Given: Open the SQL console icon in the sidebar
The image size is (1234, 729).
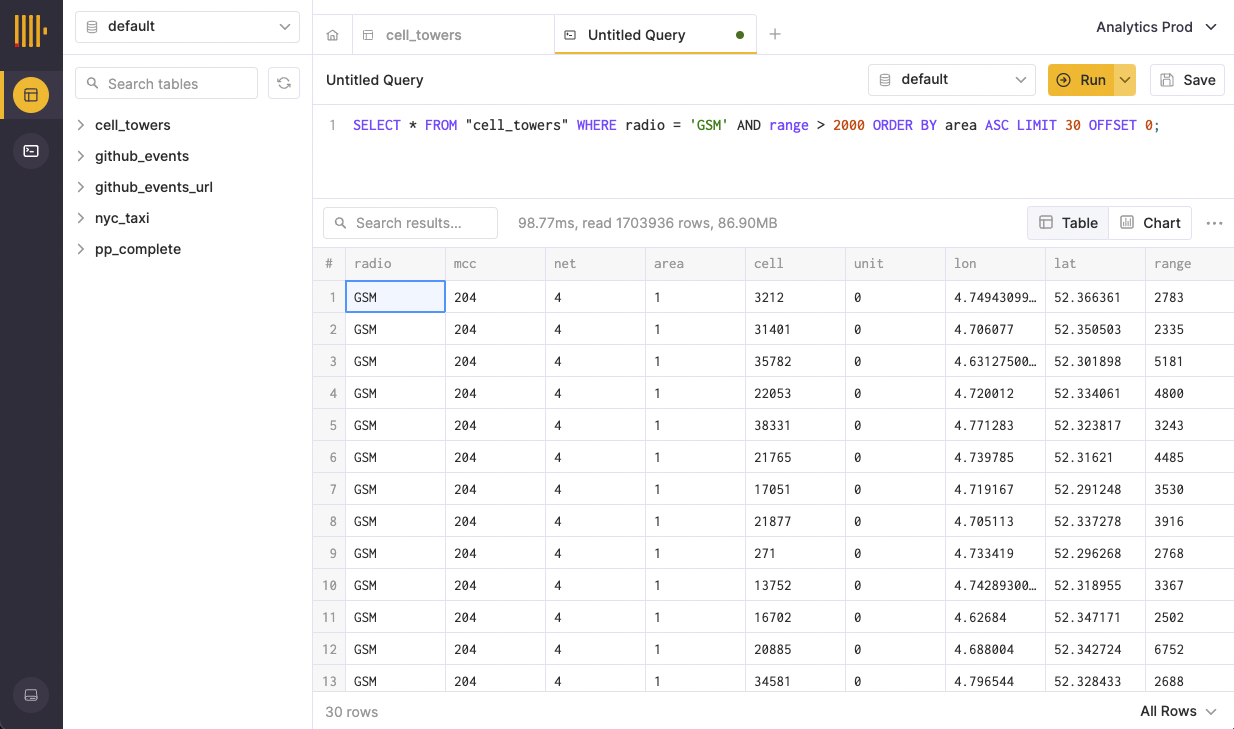Looking at the screenshot, I should (31, 150).
